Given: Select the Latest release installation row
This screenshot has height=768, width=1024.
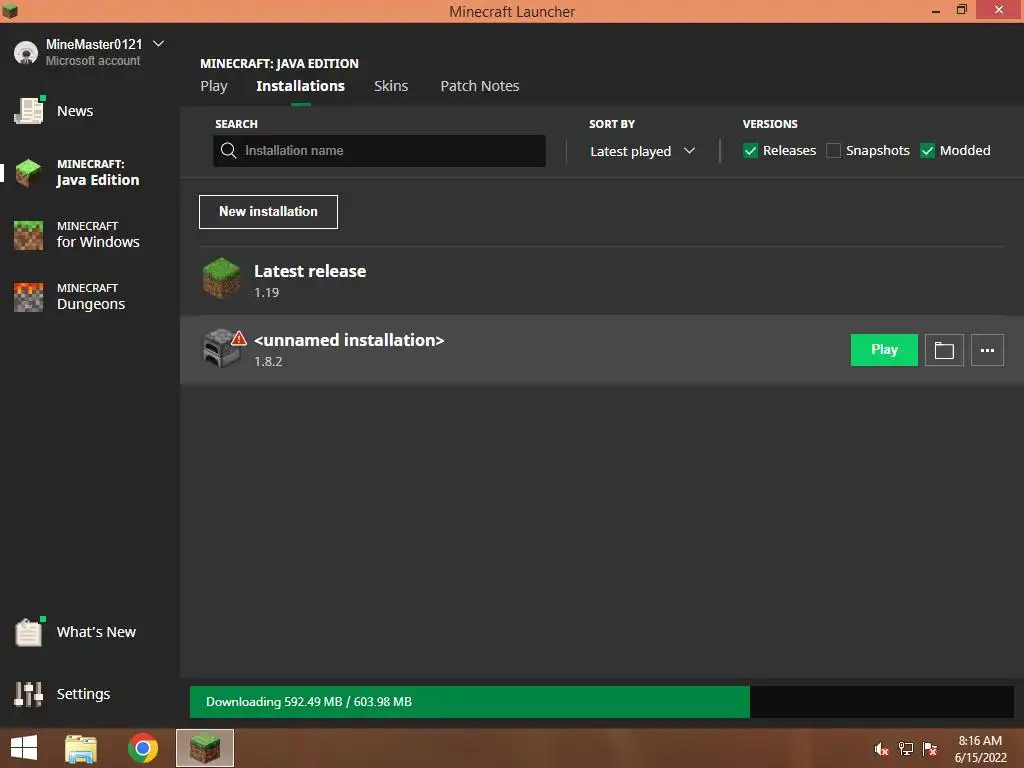Looking at the screenshot, I should click(x=601, y=281).
